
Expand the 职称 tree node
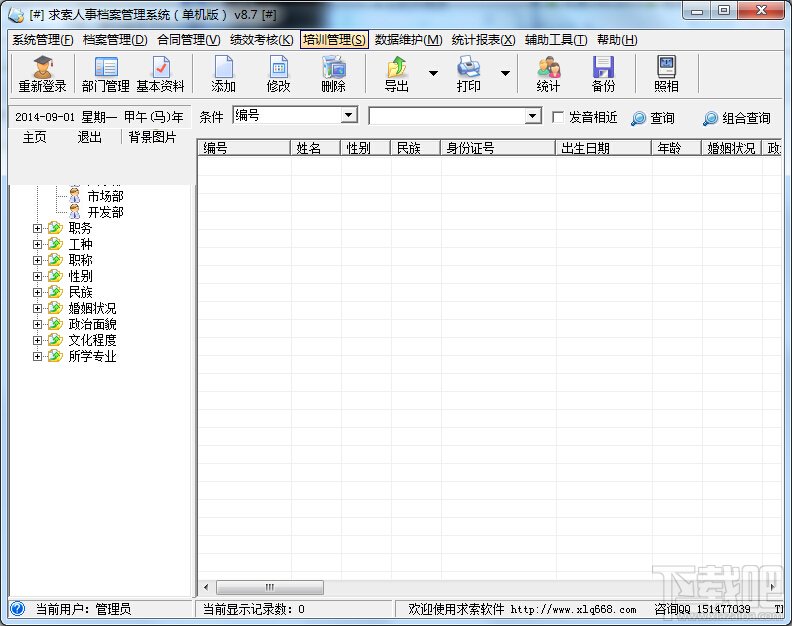point(37,260)
